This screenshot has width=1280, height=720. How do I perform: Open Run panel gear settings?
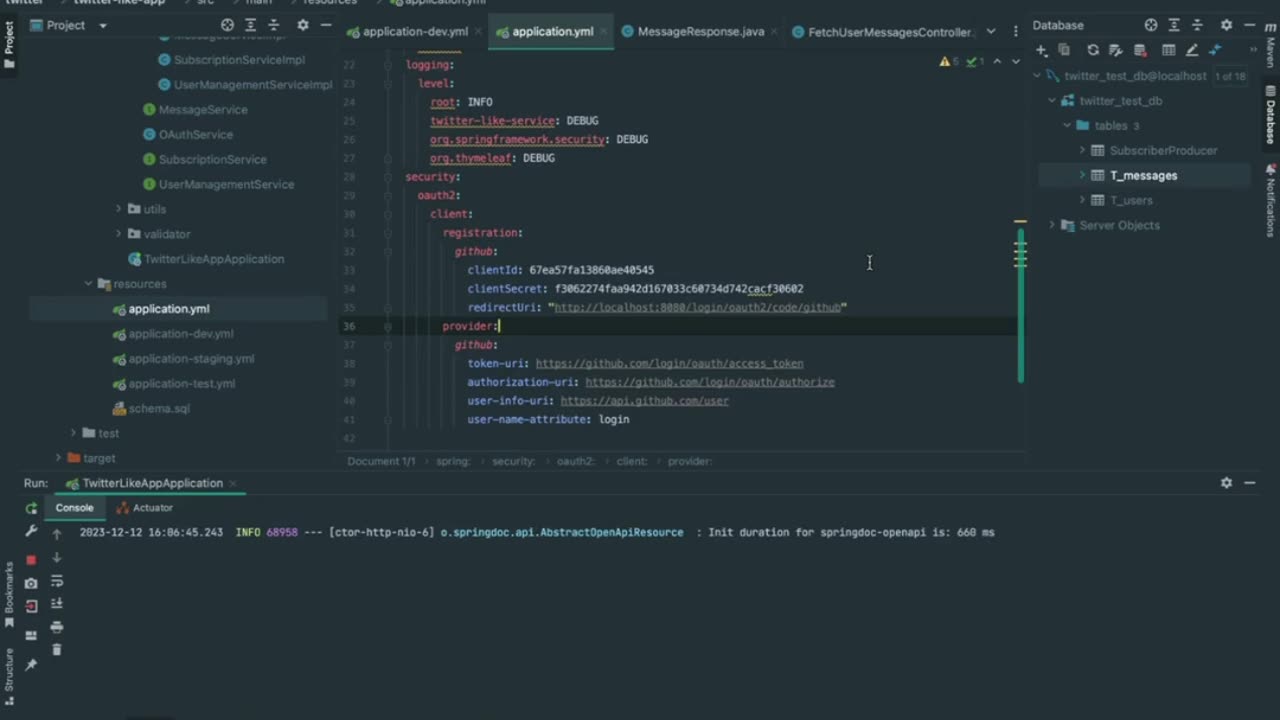point(1226,483)
